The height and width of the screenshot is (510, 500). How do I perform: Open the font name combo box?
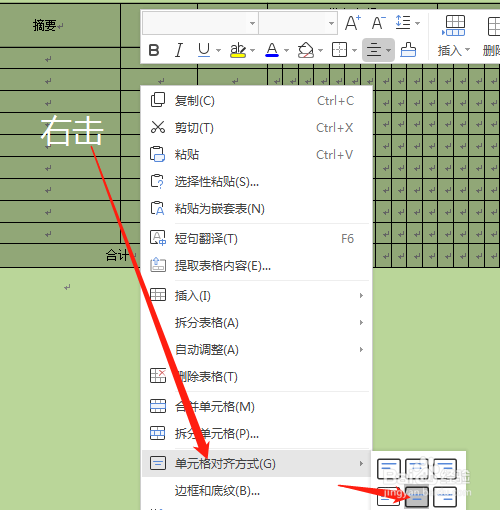point(200,23)
